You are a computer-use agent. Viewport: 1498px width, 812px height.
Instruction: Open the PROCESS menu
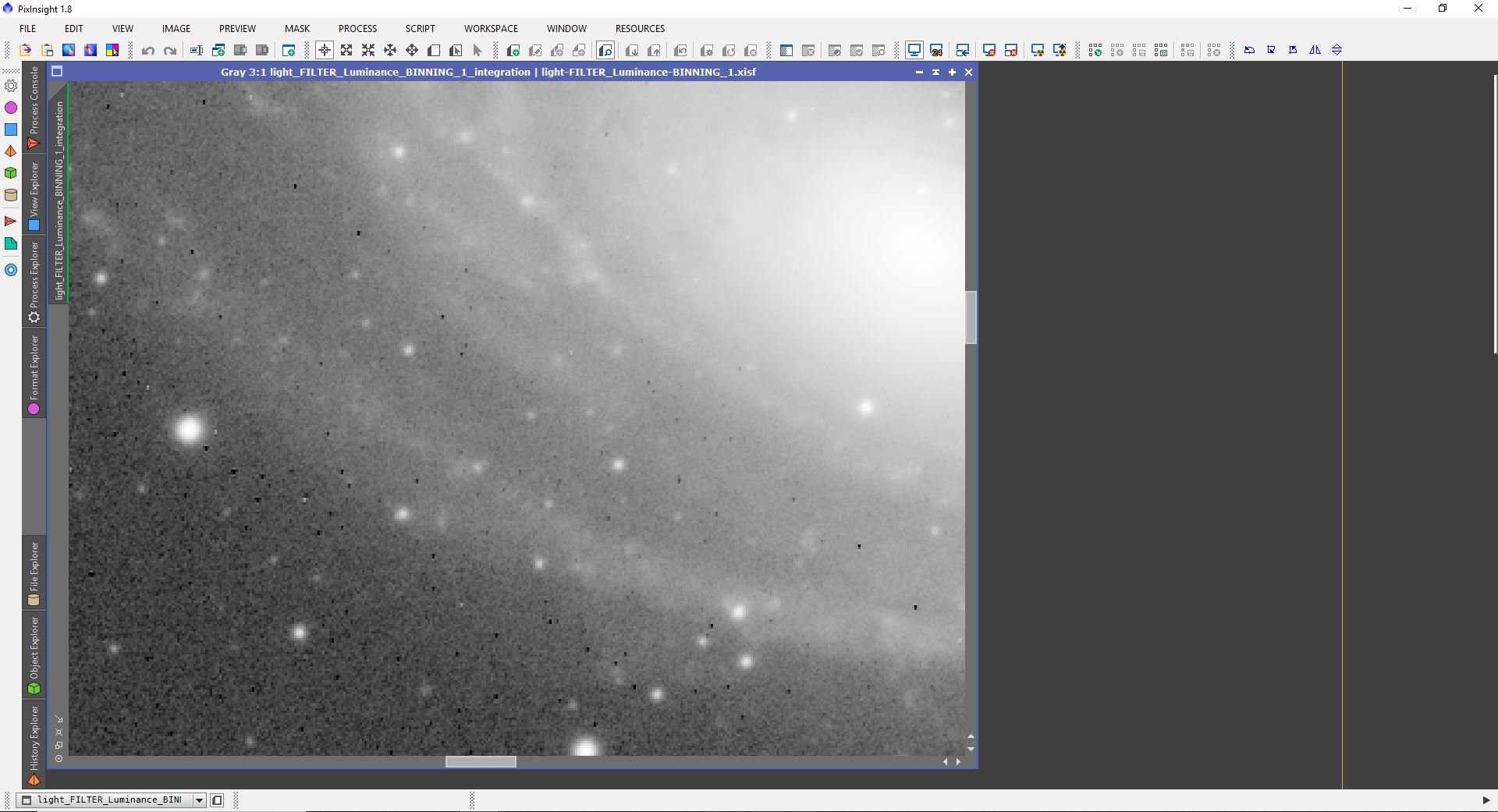pyautogui.click(x=357, y=28)
